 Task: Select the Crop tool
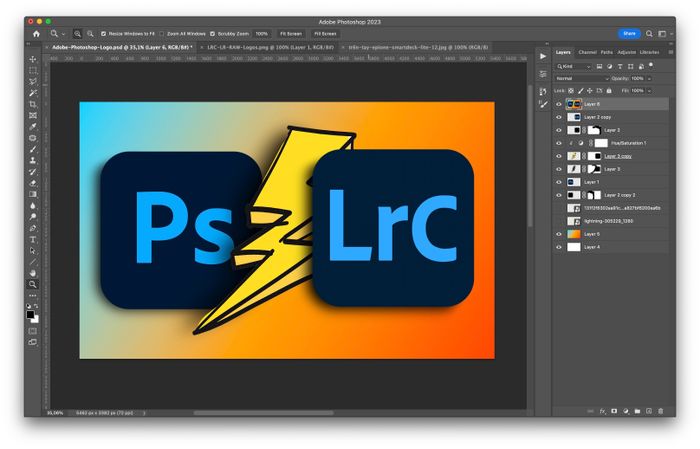(x=33, y=104)
